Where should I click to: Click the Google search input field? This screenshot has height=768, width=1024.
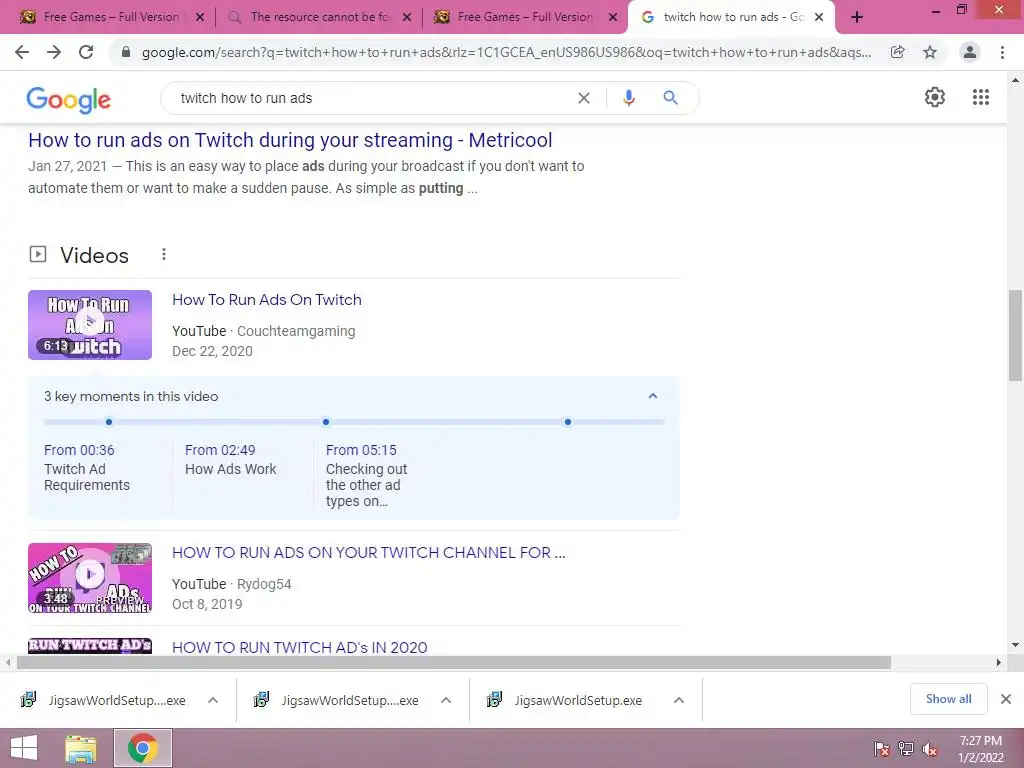(372, 98)
